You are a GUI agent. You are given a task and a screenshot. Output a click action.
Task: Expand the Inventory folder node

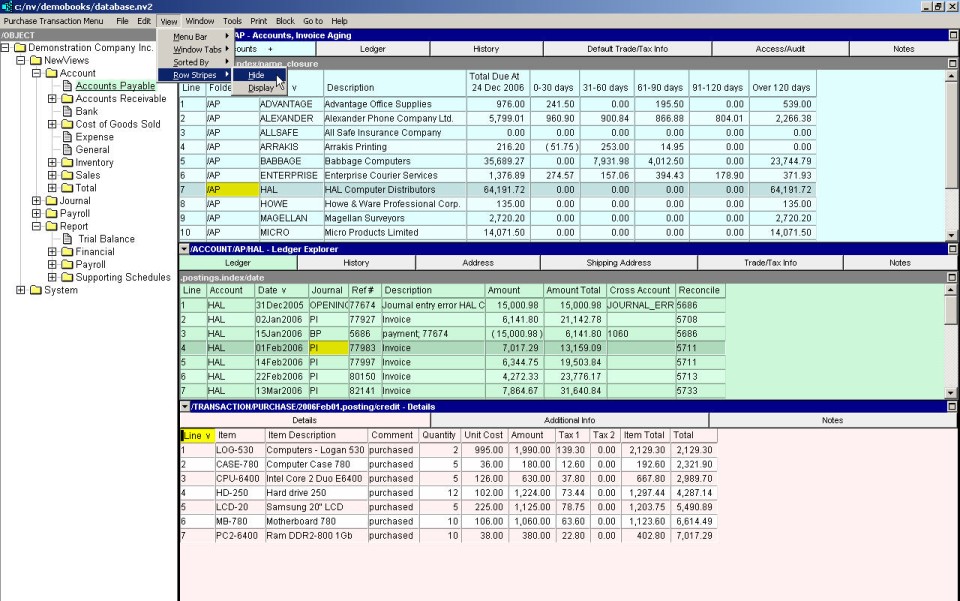pos(53,163)
